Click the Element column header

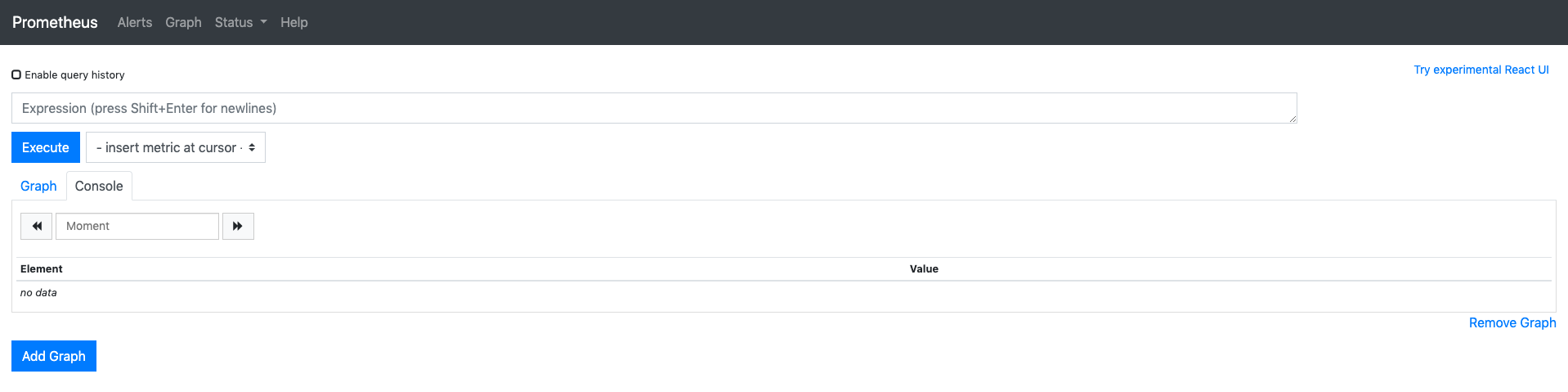click(42, 268)
